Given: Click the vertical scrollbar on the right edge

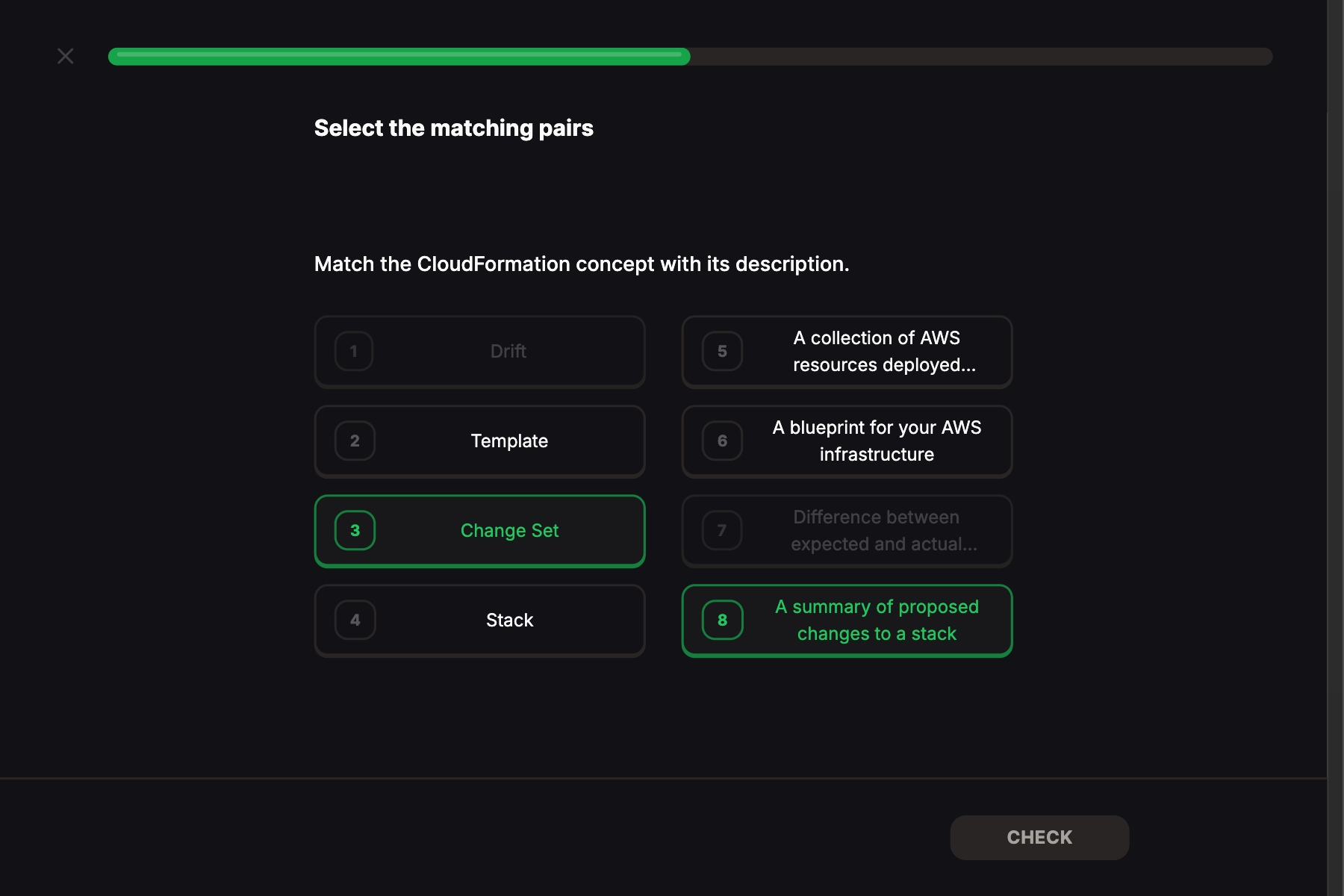Looking at the screenshot, I should (x=1335, y=448).
